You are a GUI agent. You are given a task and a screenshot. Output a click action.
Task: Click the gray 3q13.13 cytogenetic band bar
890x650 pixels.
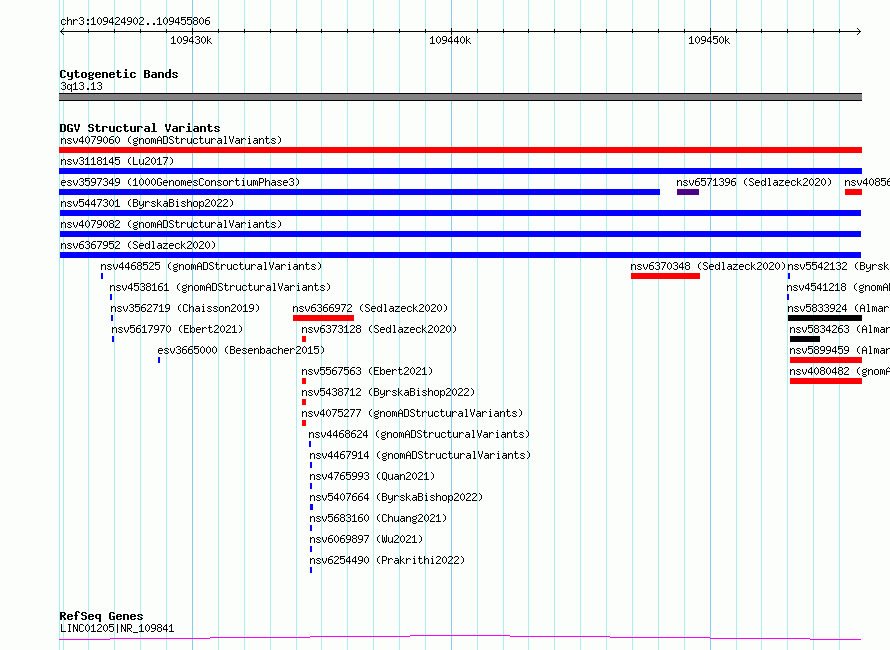click(460, 97)
